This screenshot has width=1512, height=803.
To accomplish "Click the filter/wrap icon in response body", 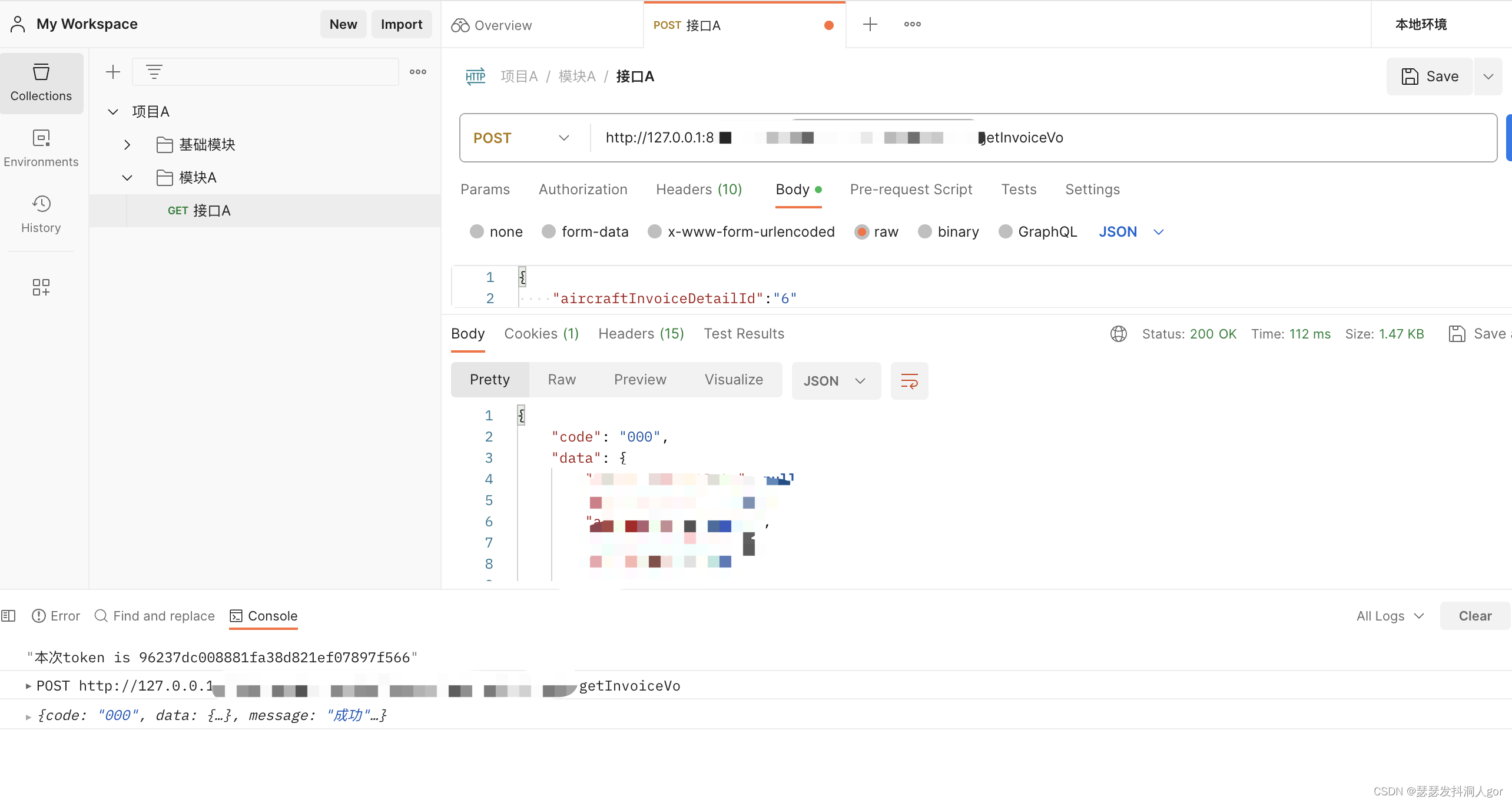I will [x=908, y=380].
